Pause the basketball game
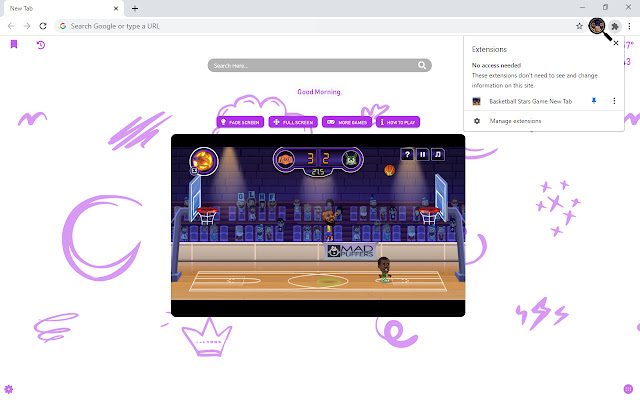This screenshot has width=640, height=400. point(423,155)
